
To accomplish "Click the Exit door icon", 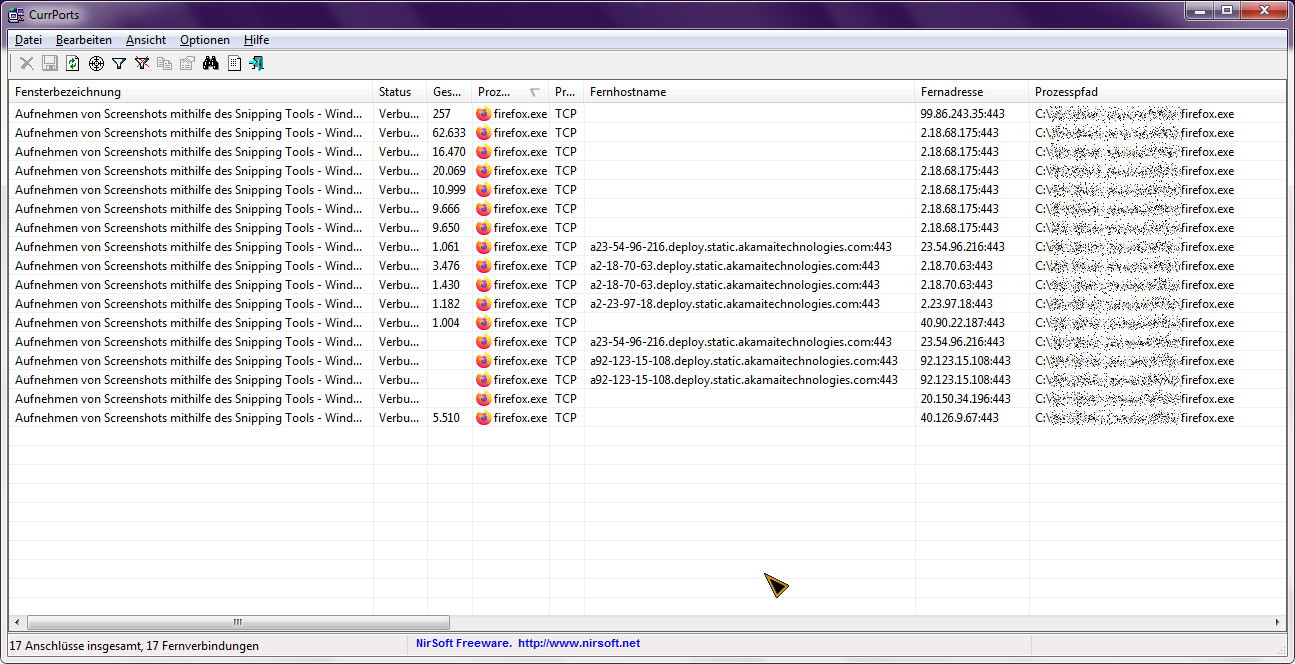I will [257, 64].
